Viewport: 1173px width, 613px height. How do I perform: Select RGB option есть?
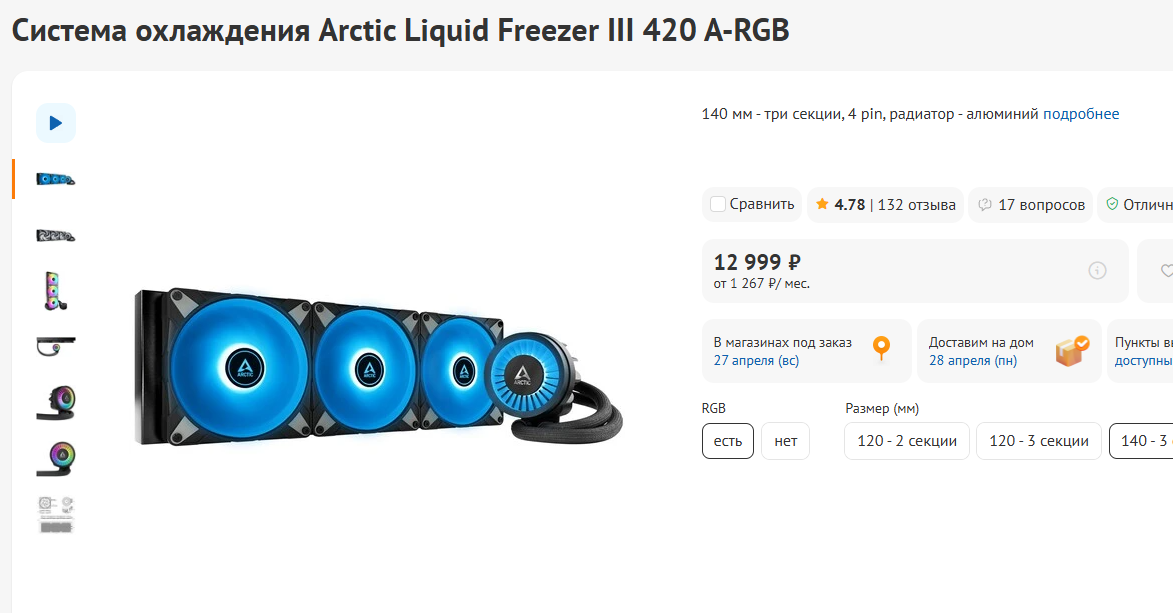[728, 441]
